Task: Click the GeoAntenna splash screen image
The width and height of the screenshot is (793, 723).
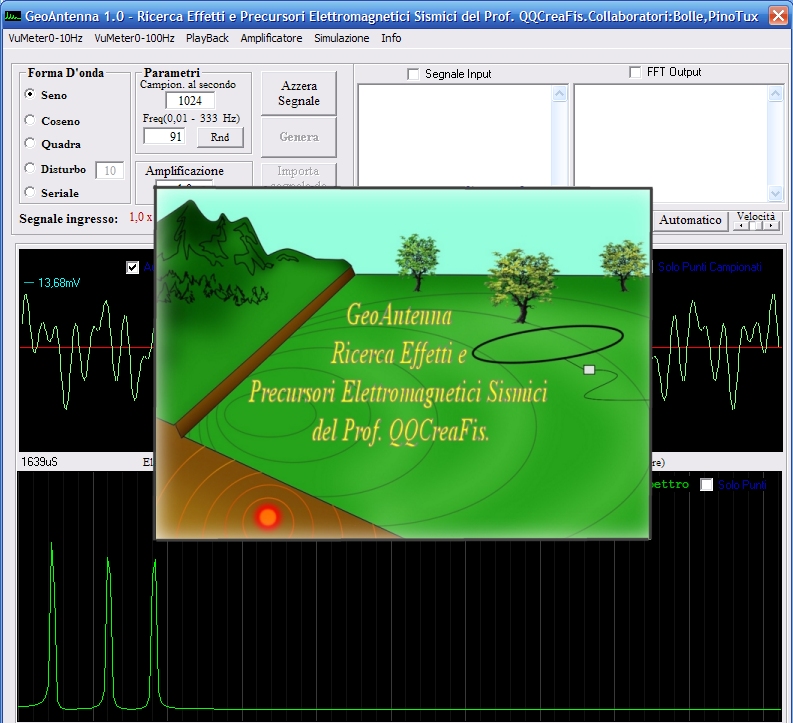Action: (403, 363)
